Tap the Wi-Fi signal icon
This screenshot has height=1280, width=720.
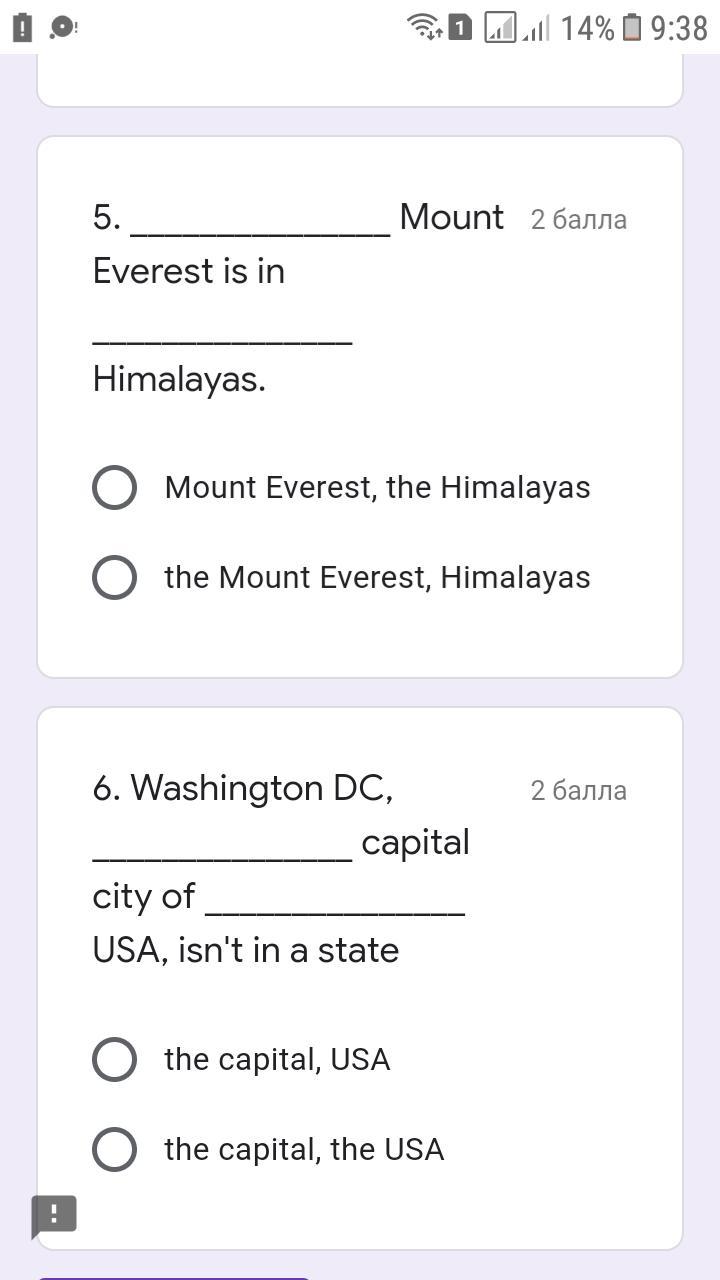(425, 27)
